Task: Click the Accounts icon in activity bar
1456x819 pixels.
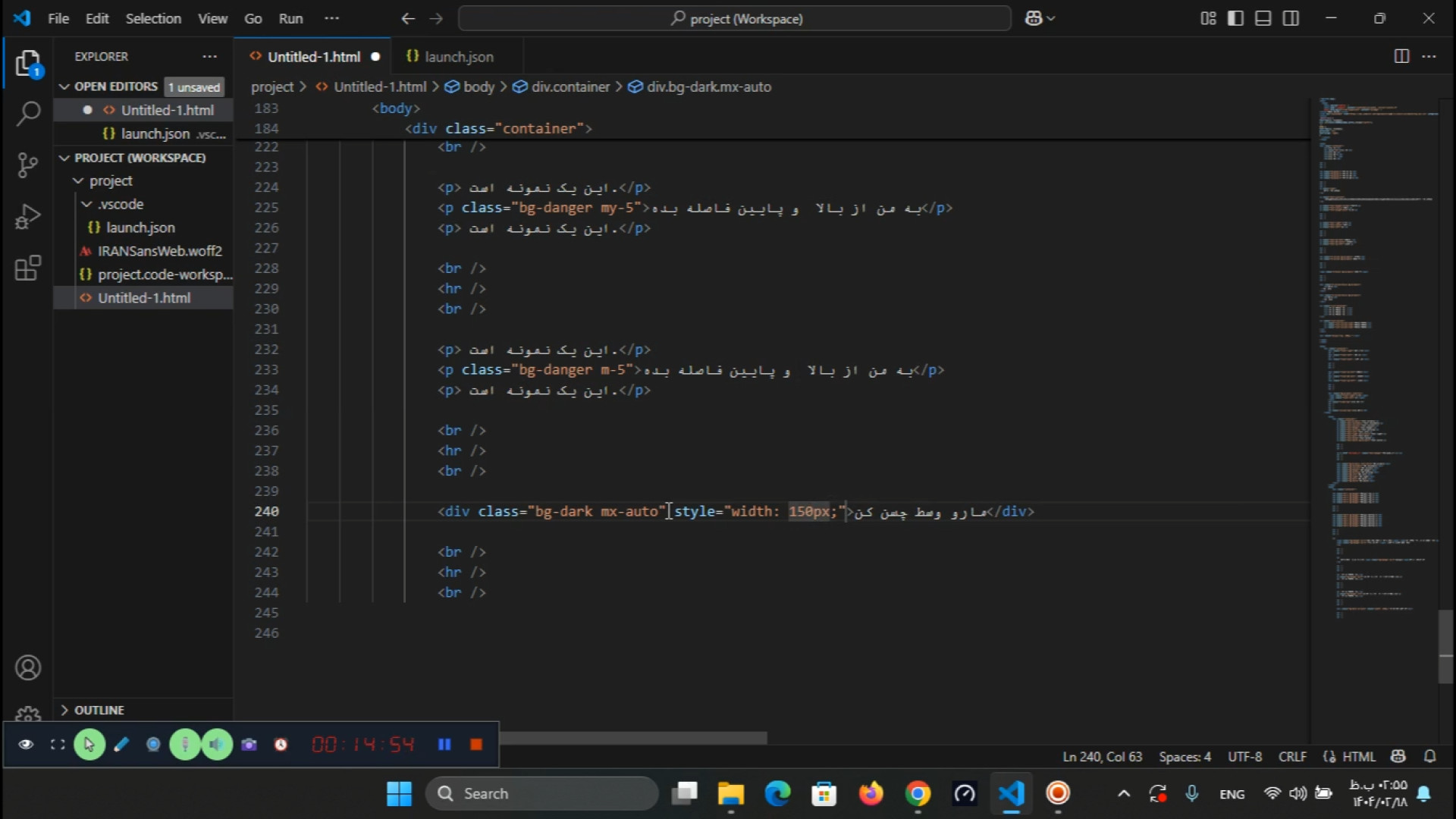Action: coord(28,668)
